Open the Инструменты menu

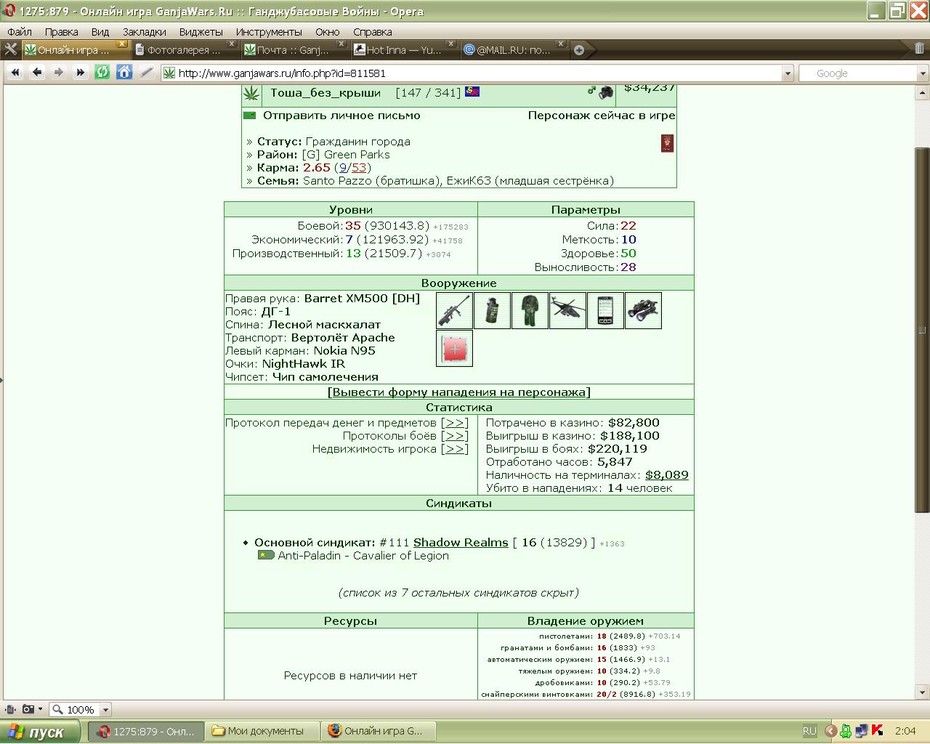click(x=269, y=32)
